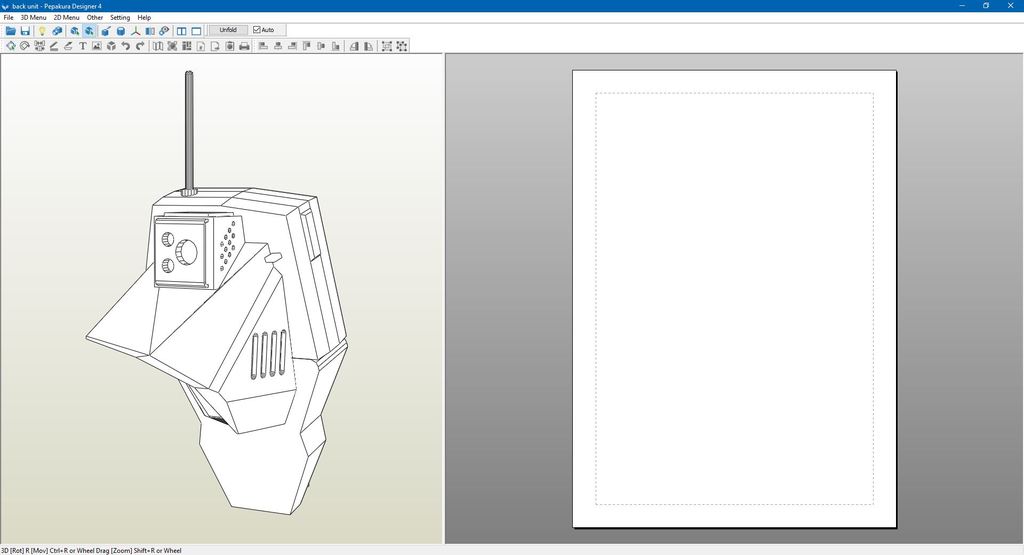Open the 3D Menu
This screenshot has height=555, width=1024.
tap(33, 18)
